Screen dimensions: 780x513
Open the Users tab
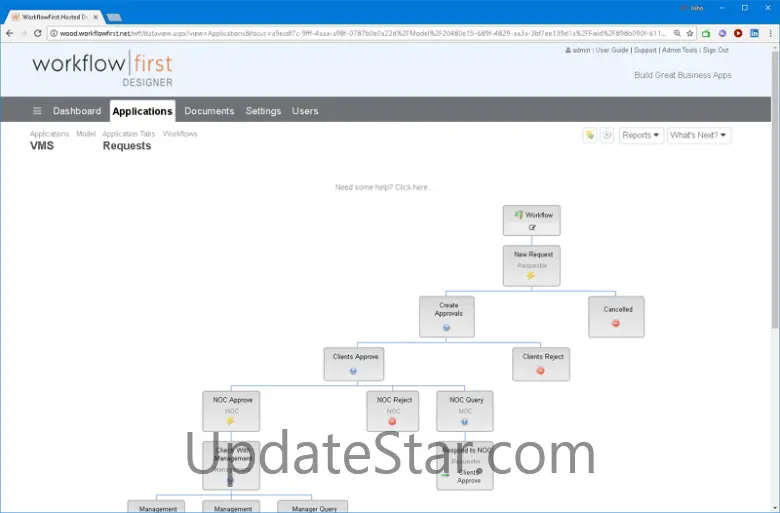pyautogui.click(x=305, y=111)
